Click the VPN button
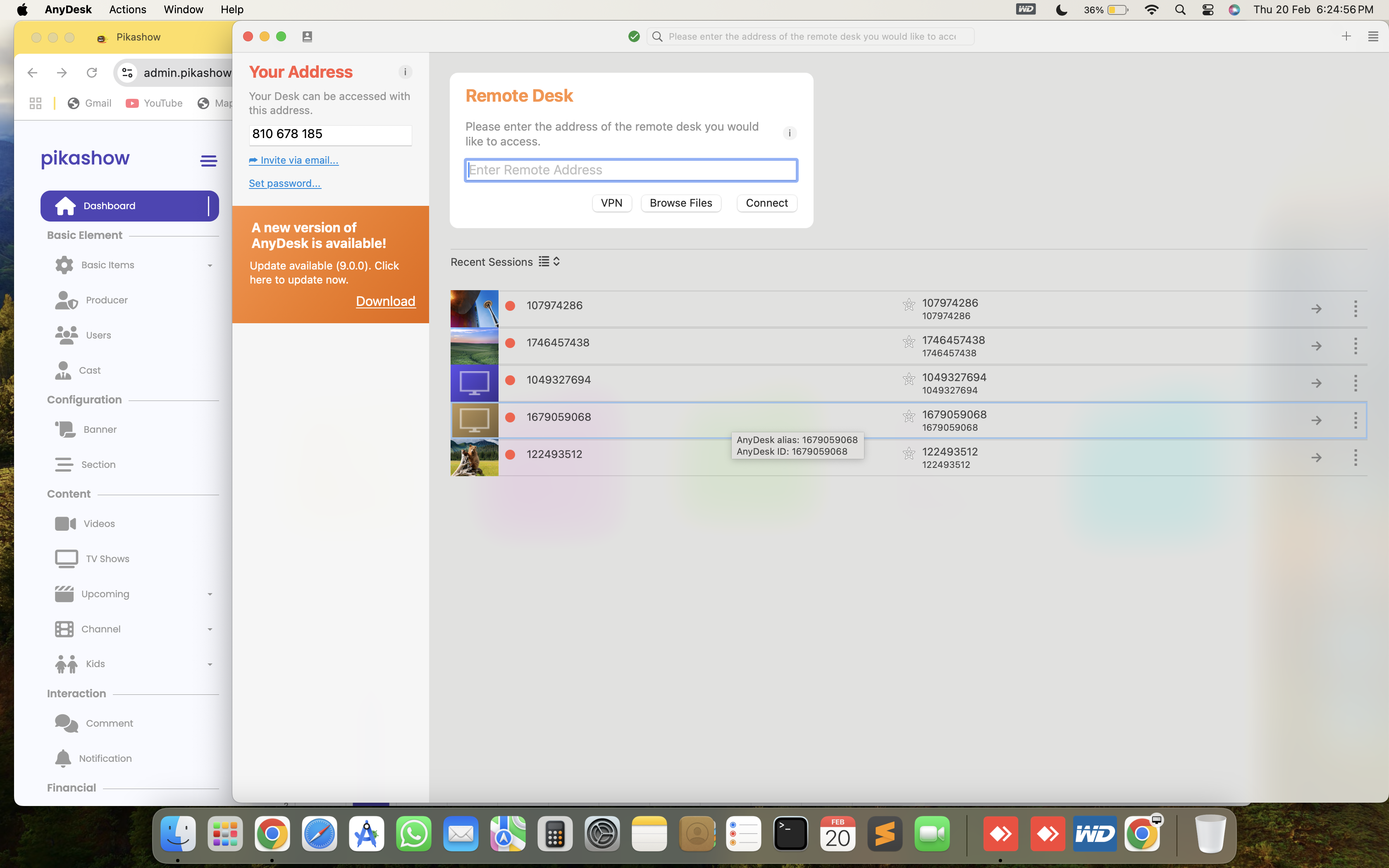Image resolution: width=1389 pixels, height=868 pixels. 611,203
